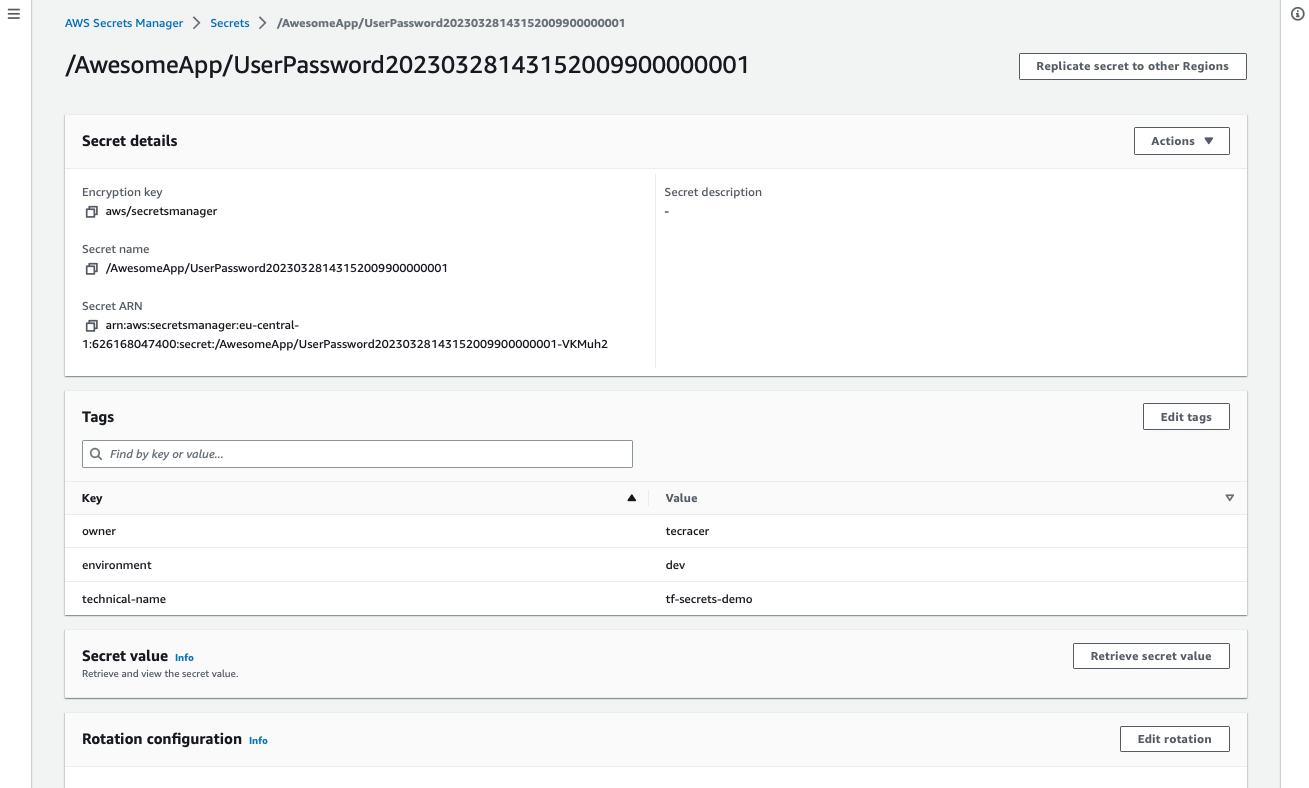Go to Secrets breadcrumb link
The height and width of the screenshot is (788, 1309).
coord(229,23)
